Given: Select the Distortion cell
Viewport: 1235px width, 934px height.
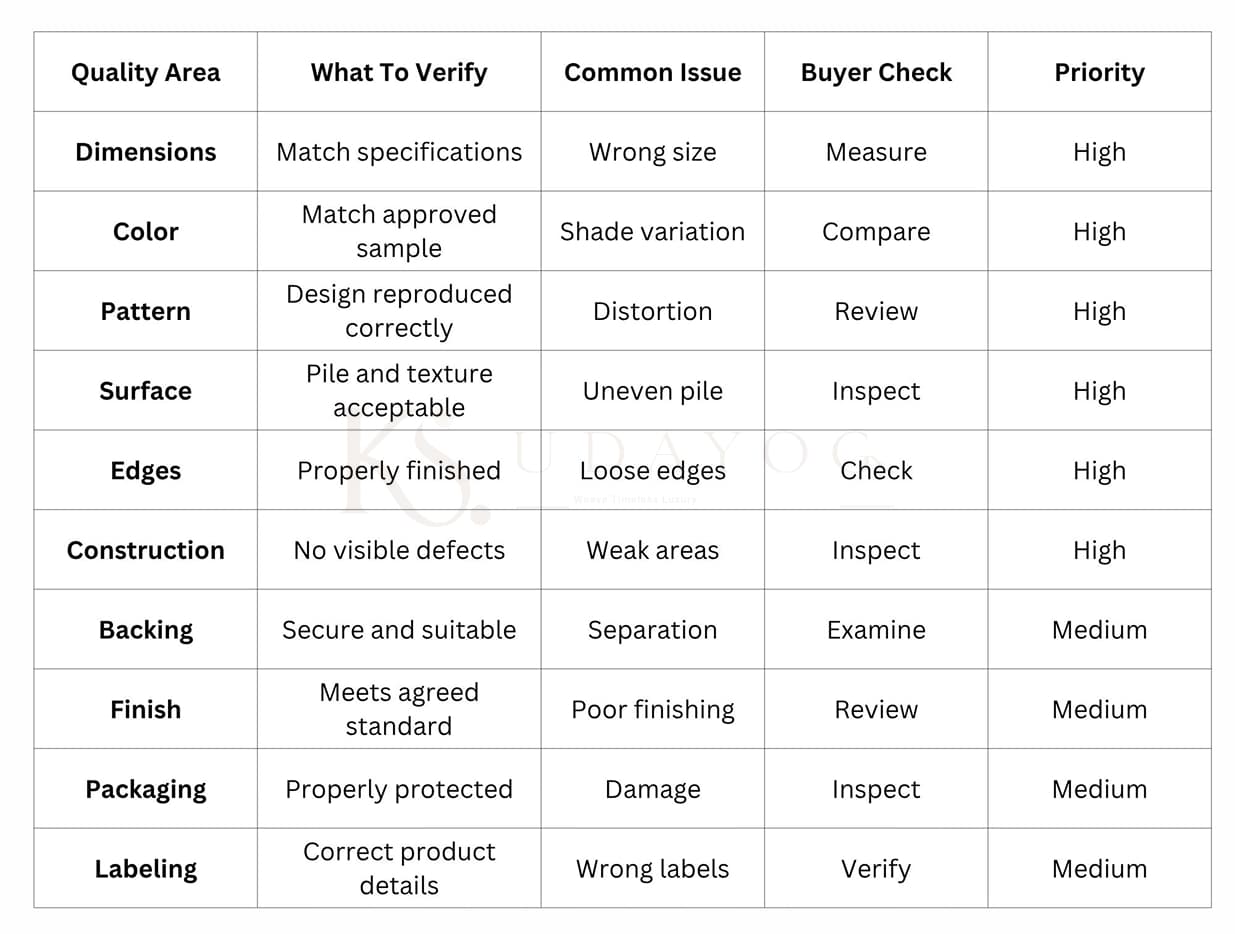Looking at the screenshot, I should [653, 311].
